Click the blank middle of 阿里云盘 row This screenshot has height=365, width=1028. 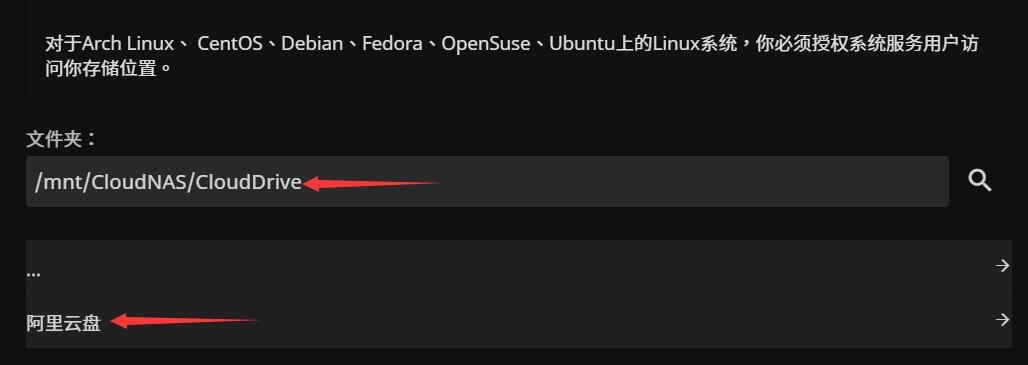click(x=590, y=321)
